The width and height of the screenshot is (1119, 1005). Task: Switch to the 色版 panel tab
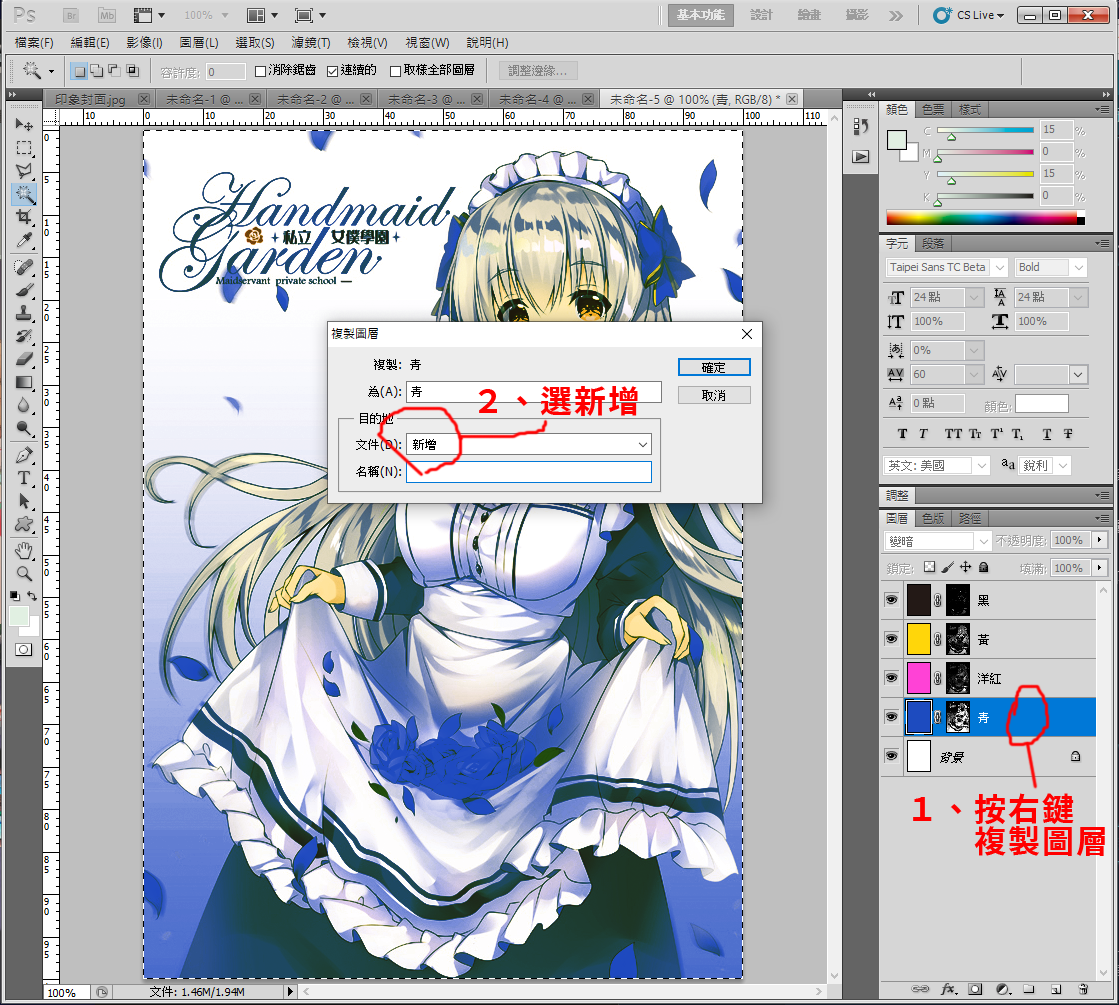coord(933,518)
